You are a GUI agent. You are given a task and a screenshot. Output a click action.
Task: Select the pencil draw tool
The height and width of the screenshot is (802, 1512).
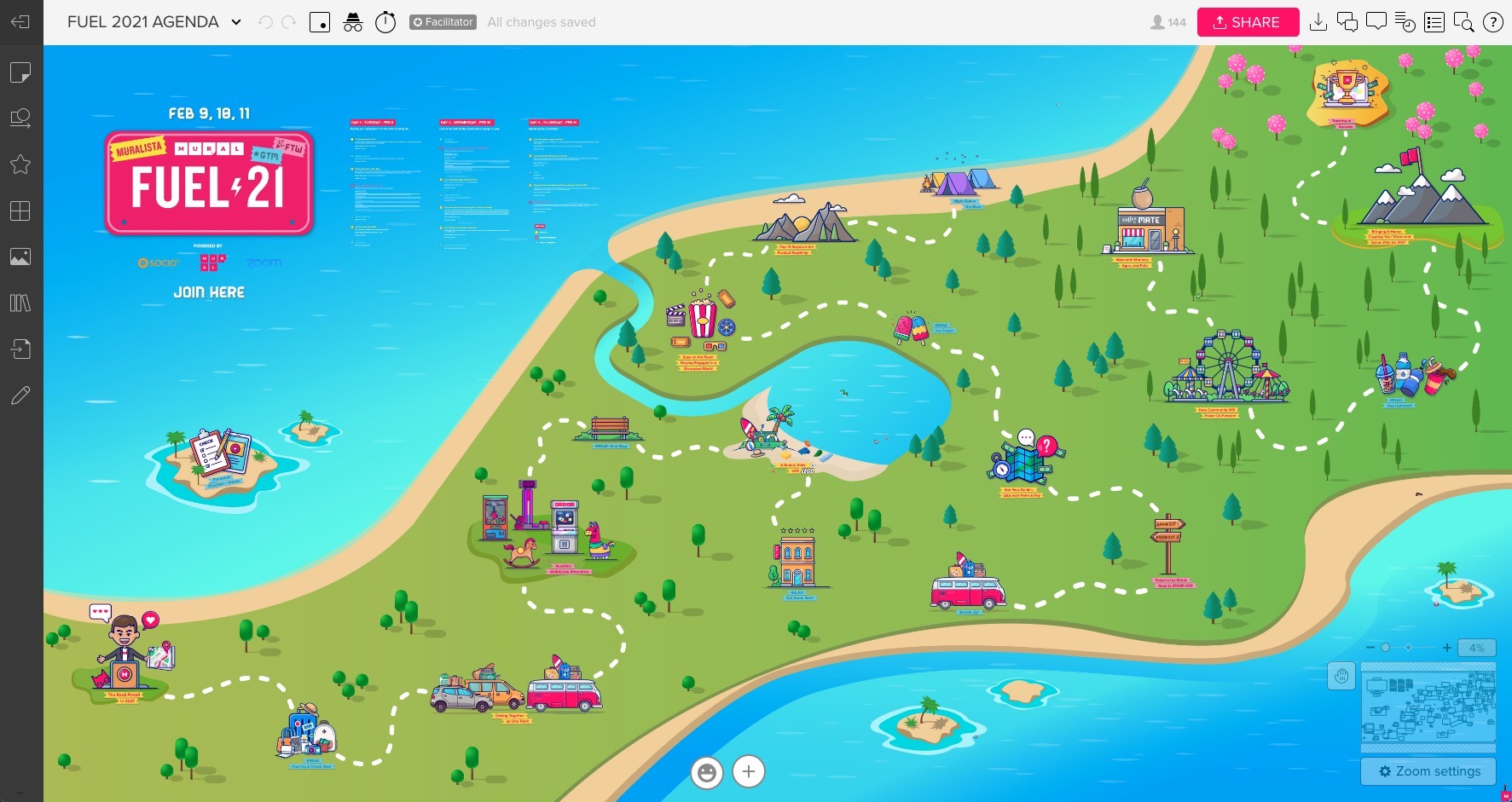[20, 395]
